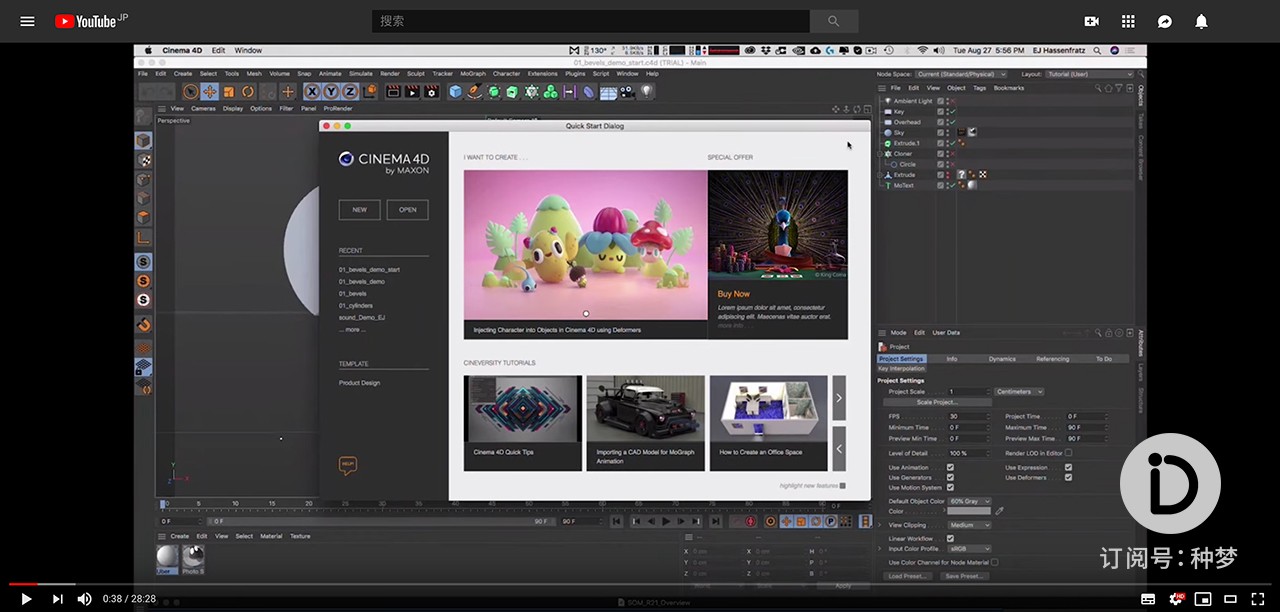Select the Rotate tool in toolbar
1280x612 pixels.
[x=248, y=91]
